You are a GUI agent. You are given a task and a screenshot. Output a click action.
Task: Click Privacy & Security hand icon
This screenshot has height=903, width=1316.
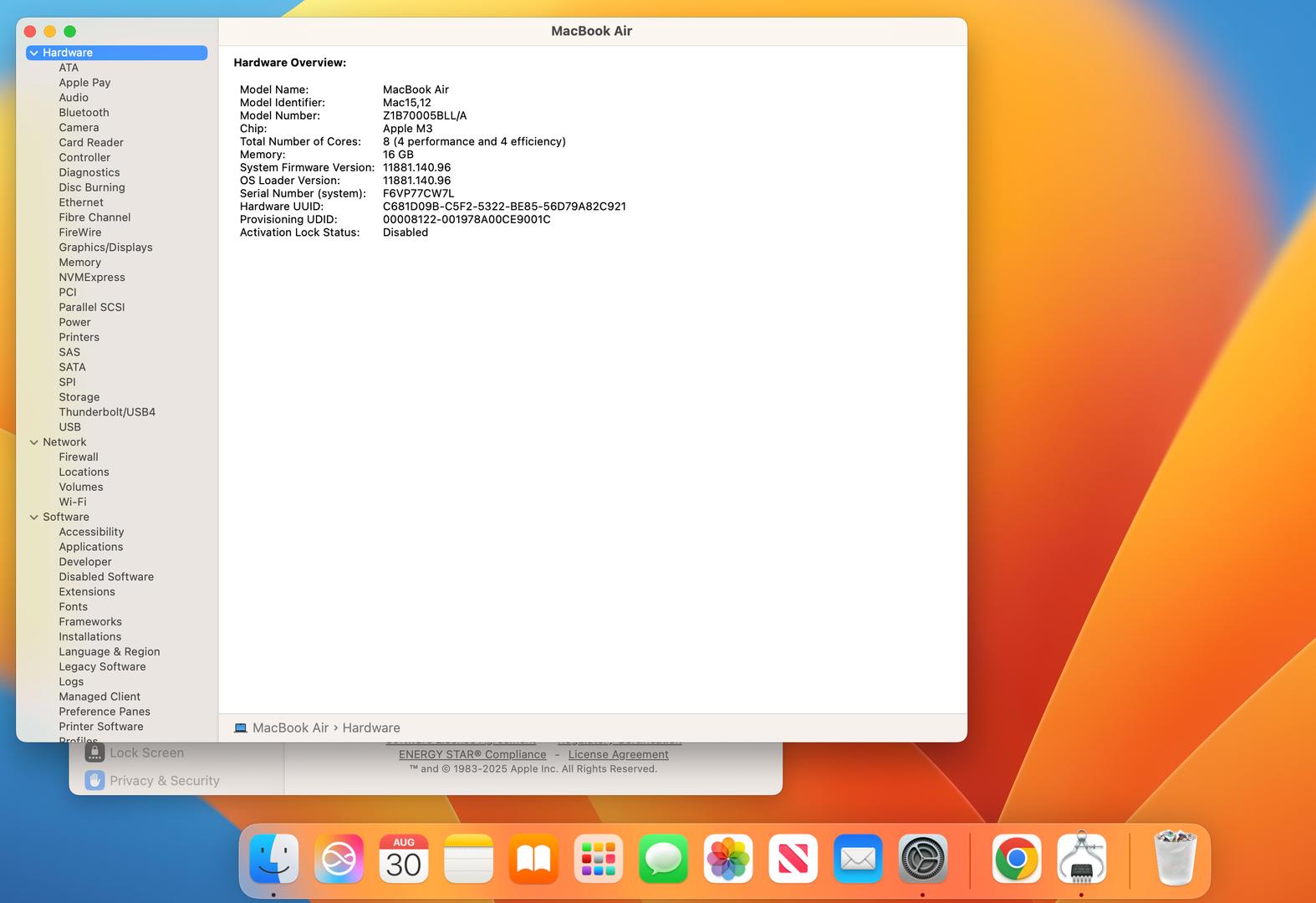94,780
